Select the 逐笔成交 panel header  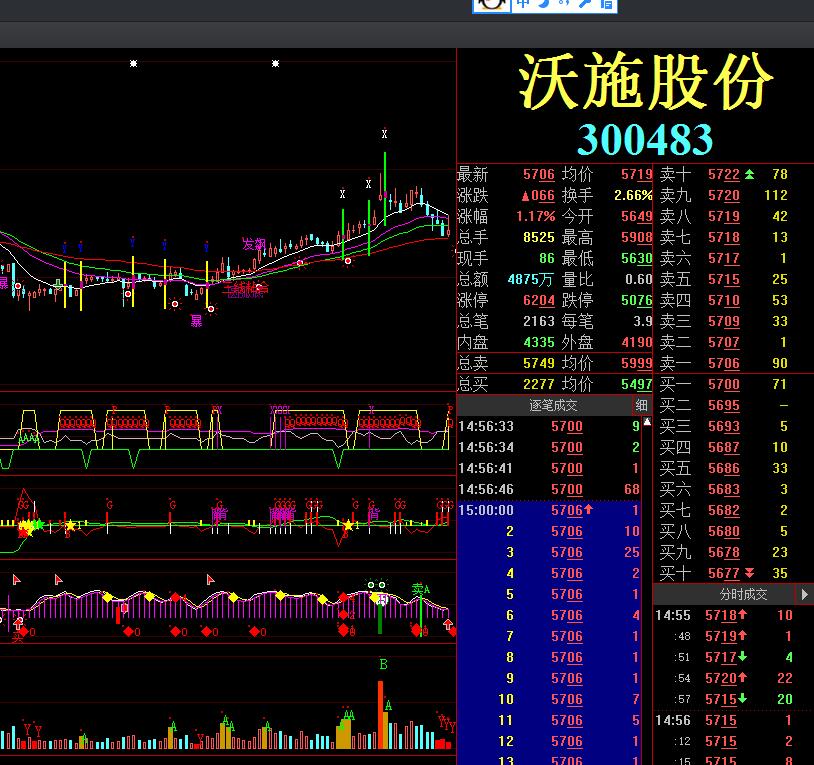(553, 405)
